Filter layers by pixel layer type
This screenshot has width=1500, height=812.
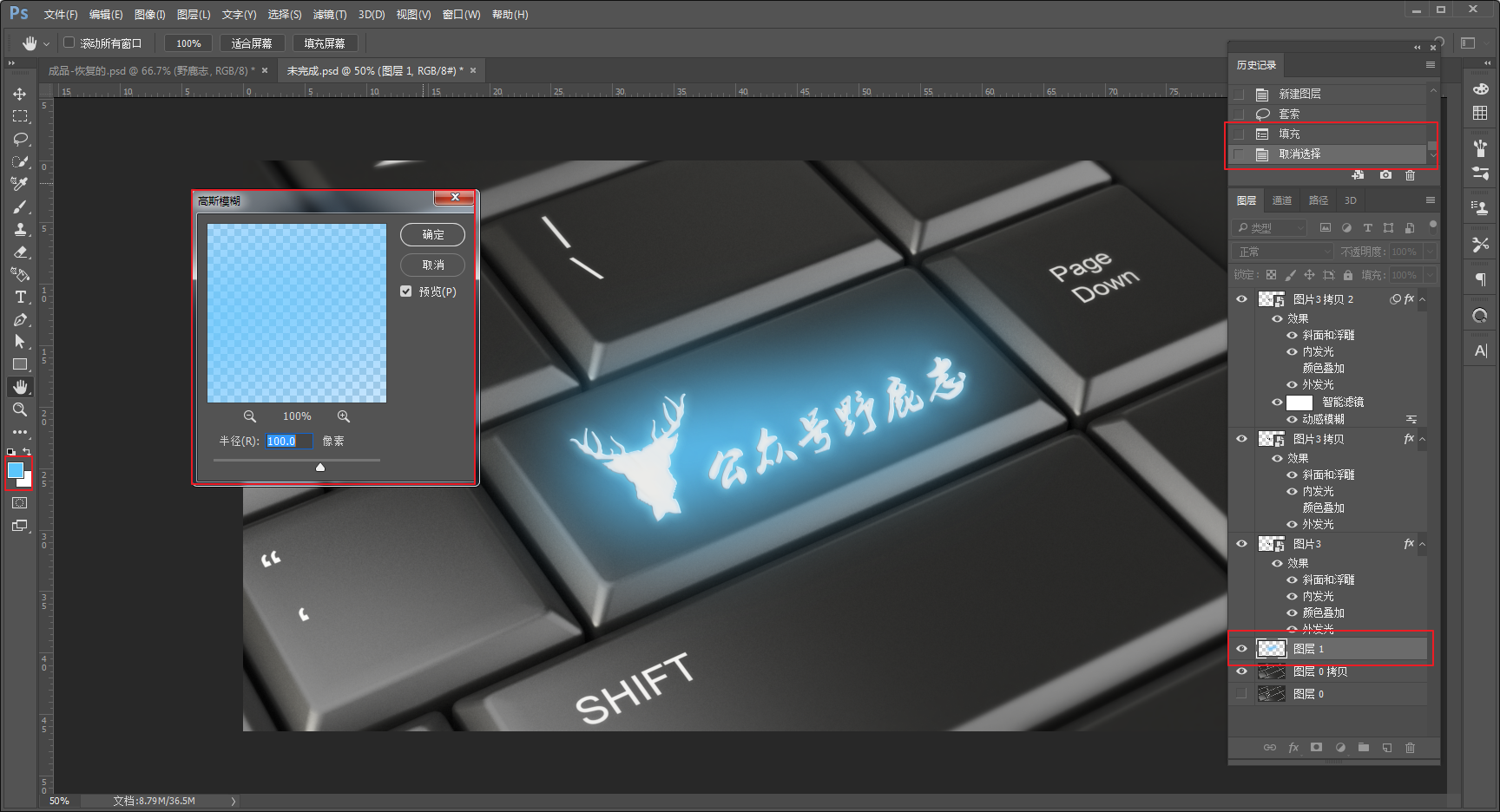pyautogui.click(x=1325, y=228)
